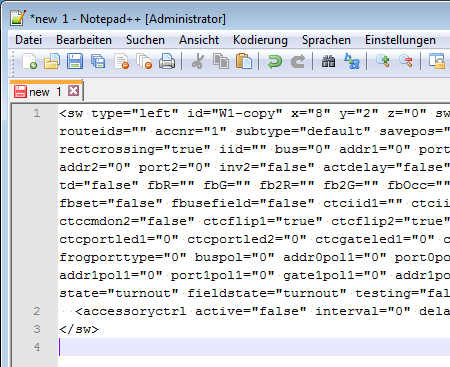Close the new 1 tab

(x=73, y=91)
